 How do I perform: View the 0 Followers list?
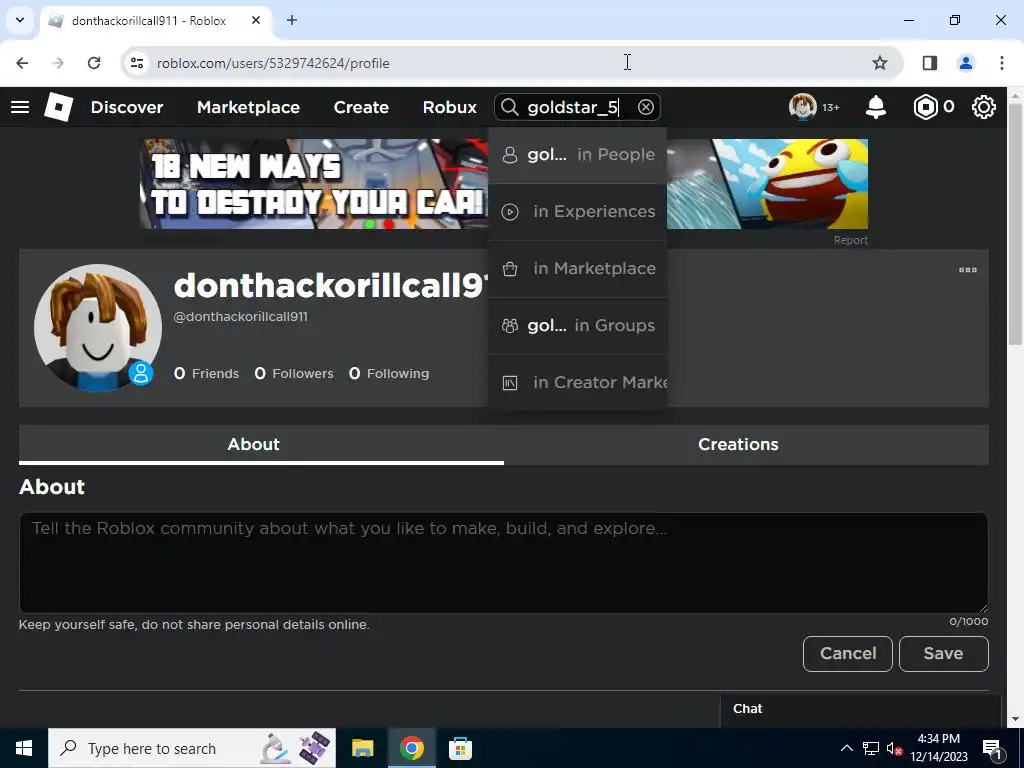tap(294, 374)
